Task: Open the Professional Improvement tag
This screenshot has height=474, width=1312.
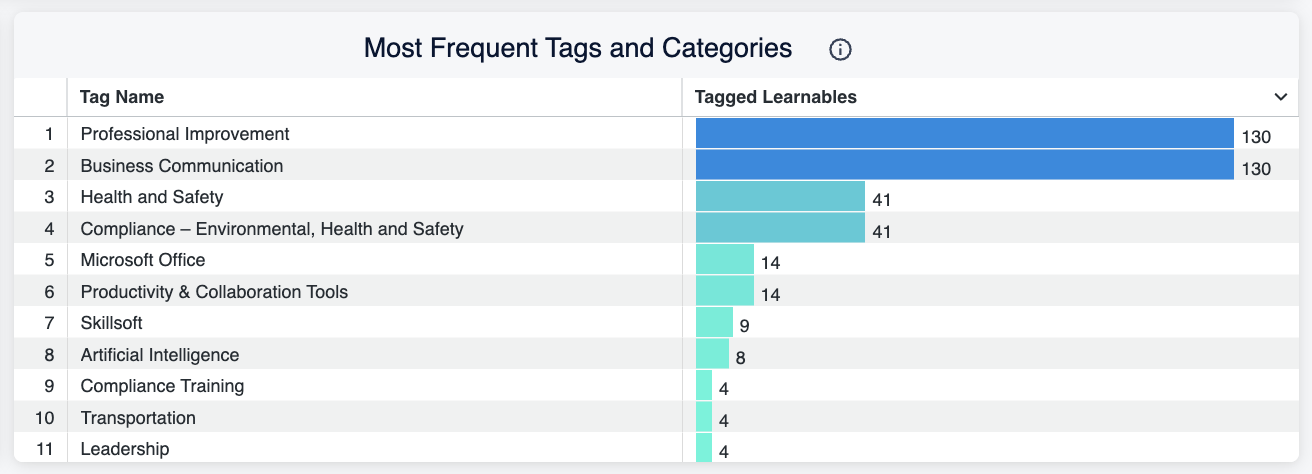Action: tap(185, 133)
